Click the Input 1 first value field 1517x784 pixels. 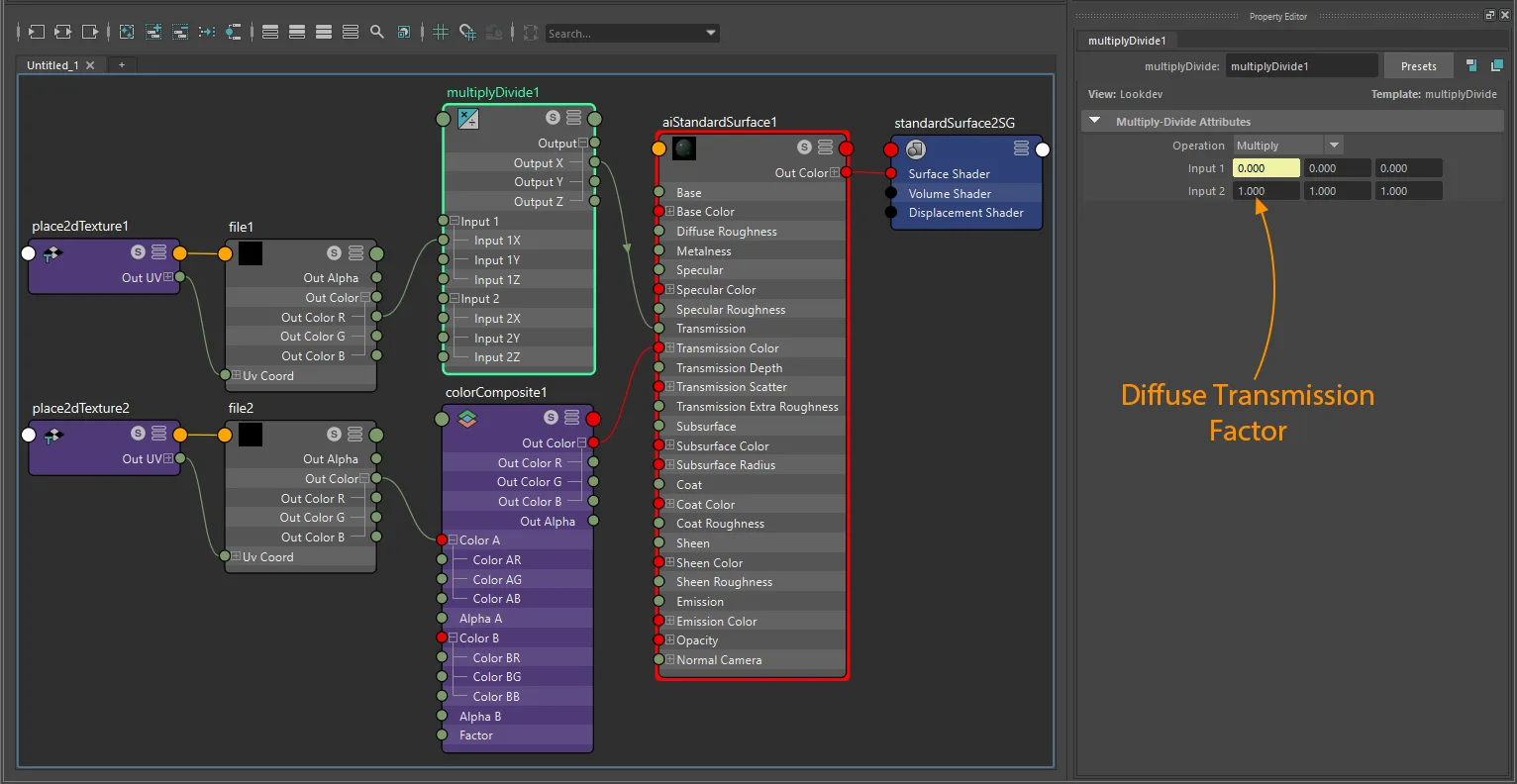click(x=1265, y=168)
